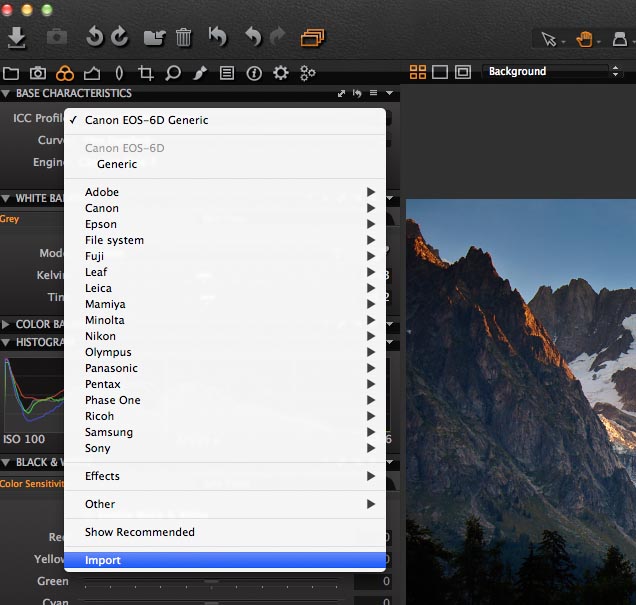Screen dimensions: 636x605
Task: Open the Mamiya profiles submenu
Action: click(225, 304)
